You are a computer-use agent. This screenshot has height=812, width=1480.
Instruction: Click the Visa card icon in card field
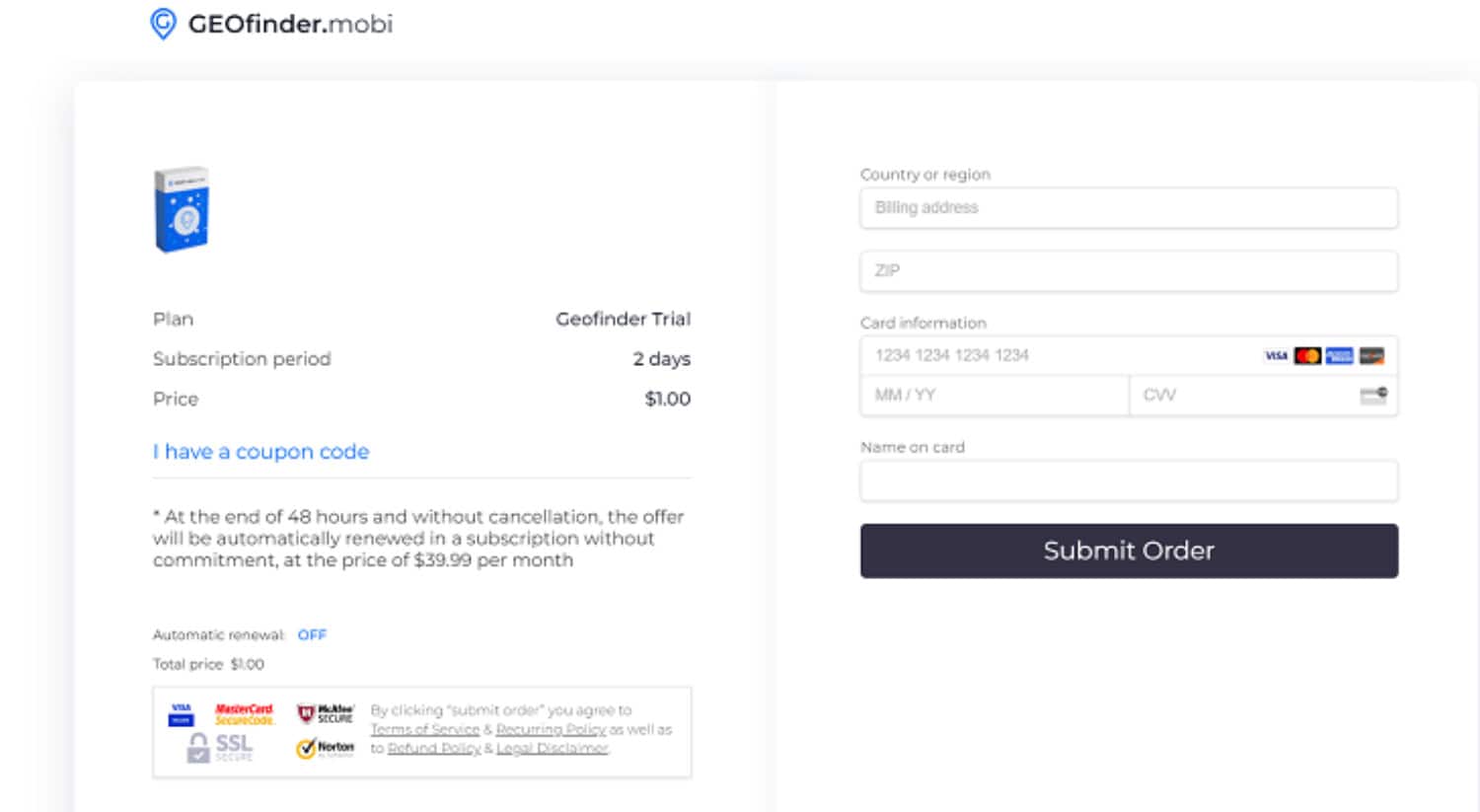(x=1276, y=355)
